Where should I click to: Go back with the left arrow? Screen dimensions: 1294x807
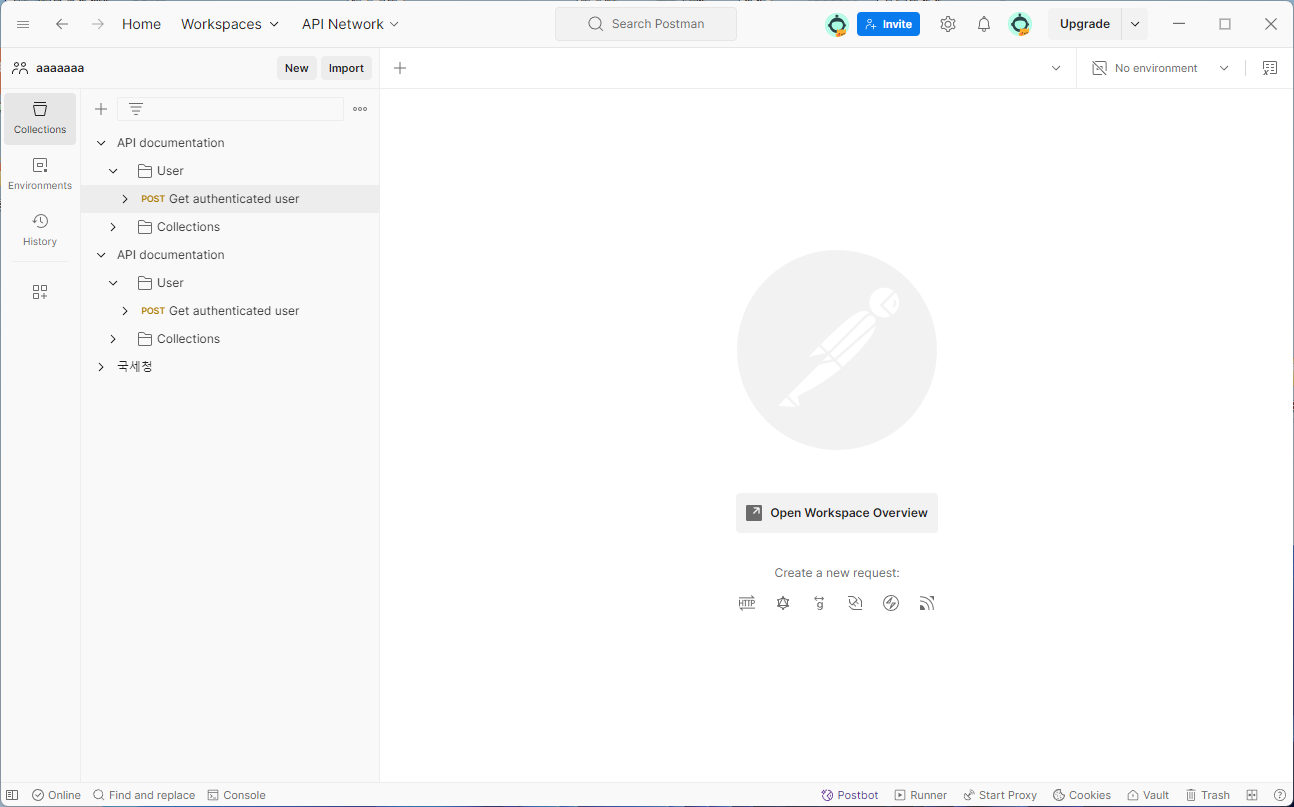coord(62,24)
